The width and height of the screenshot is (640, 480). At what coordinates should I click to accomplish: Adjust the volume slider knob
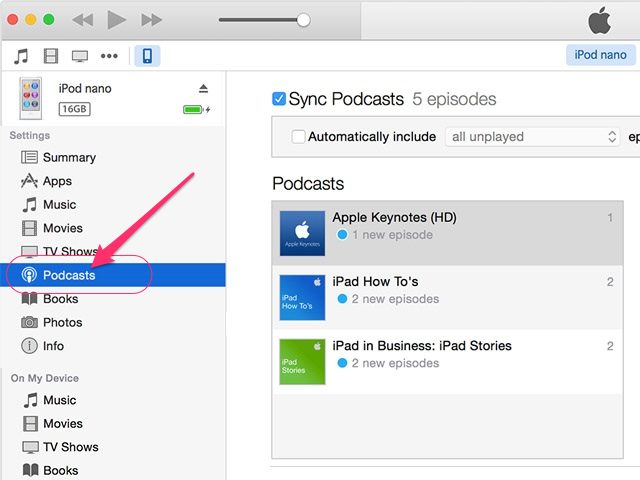point(303,20)
